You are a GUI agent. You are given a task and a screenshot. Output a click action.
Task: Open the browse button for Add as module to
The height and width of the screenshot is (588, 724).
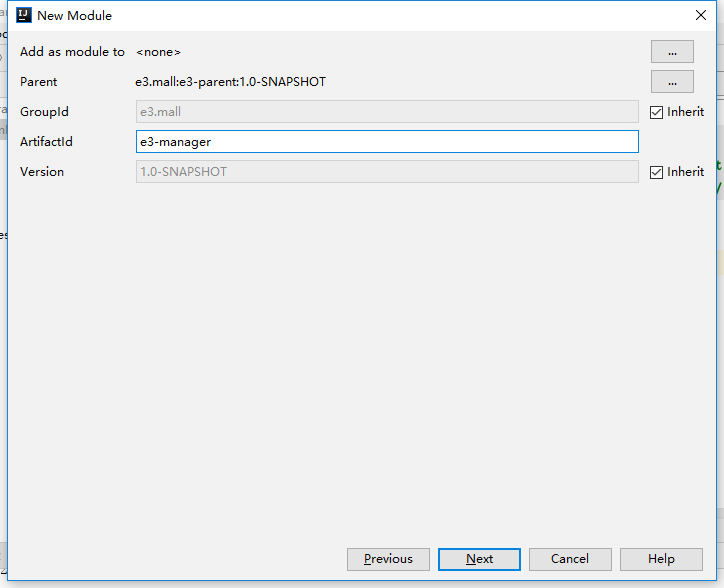672,52
